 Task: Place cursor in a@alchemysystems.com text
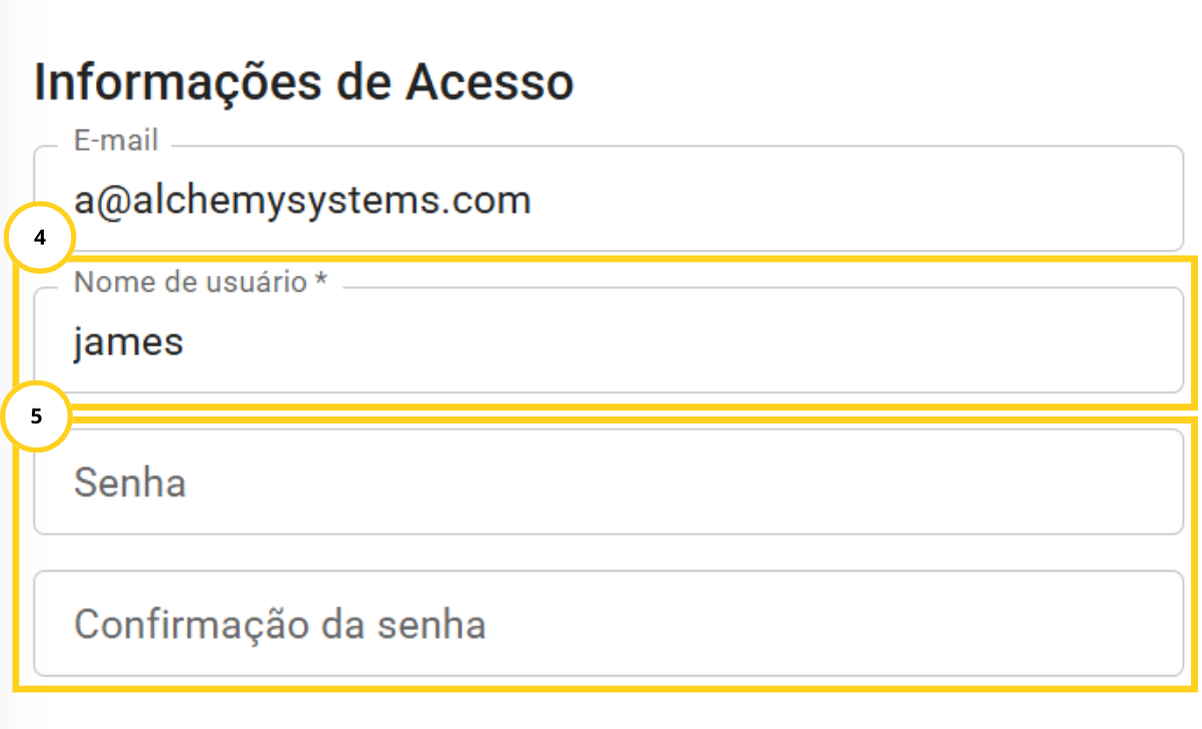point(302,201)
